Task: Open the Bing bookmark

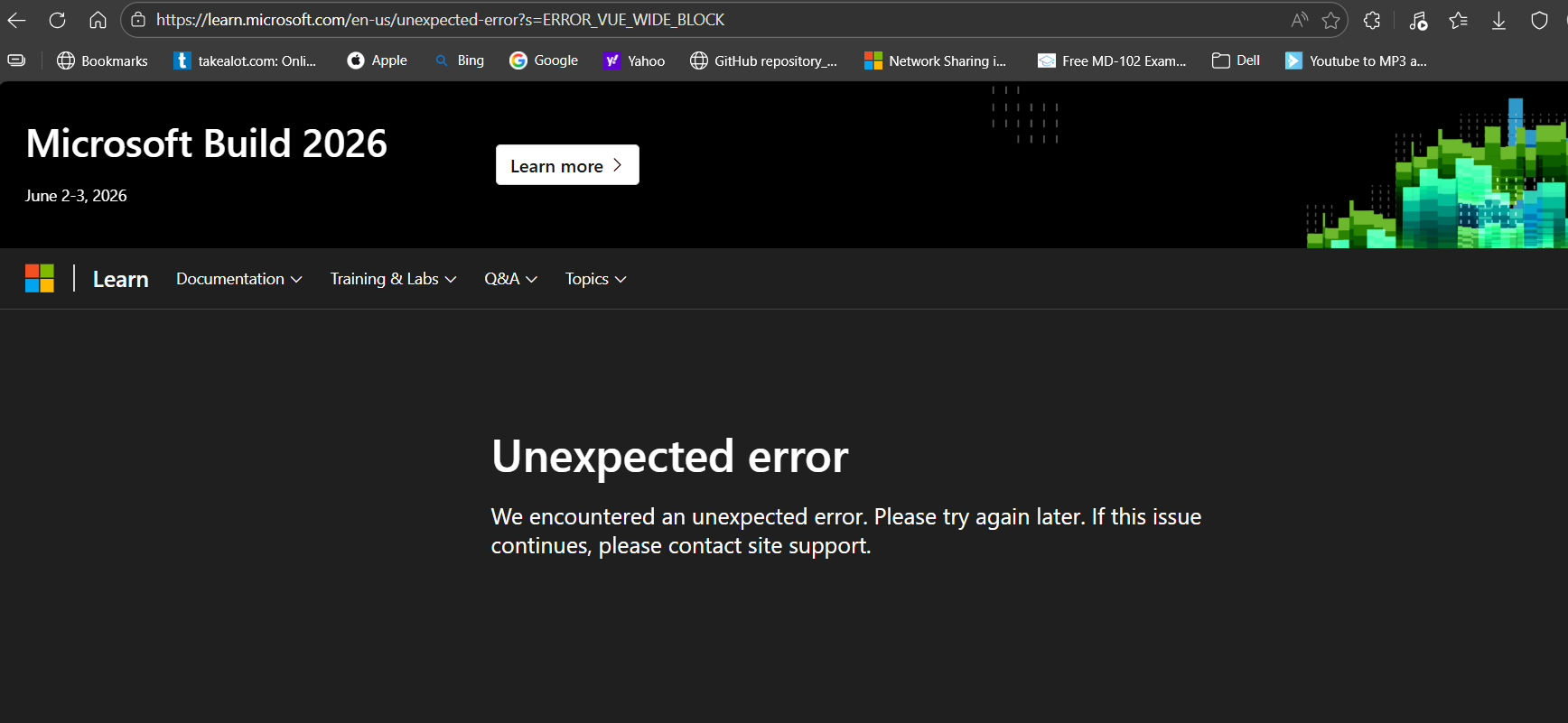Action: click(460, 60)
